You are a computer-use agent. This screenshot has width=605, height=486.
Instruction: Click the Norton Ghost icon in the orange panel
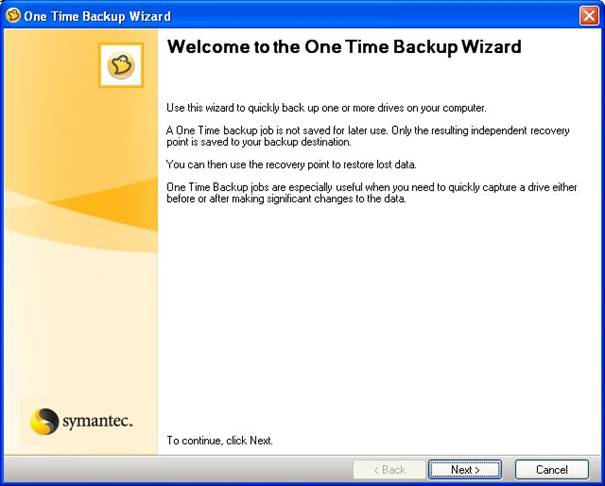pyautogui.click(x=121, y=65)
